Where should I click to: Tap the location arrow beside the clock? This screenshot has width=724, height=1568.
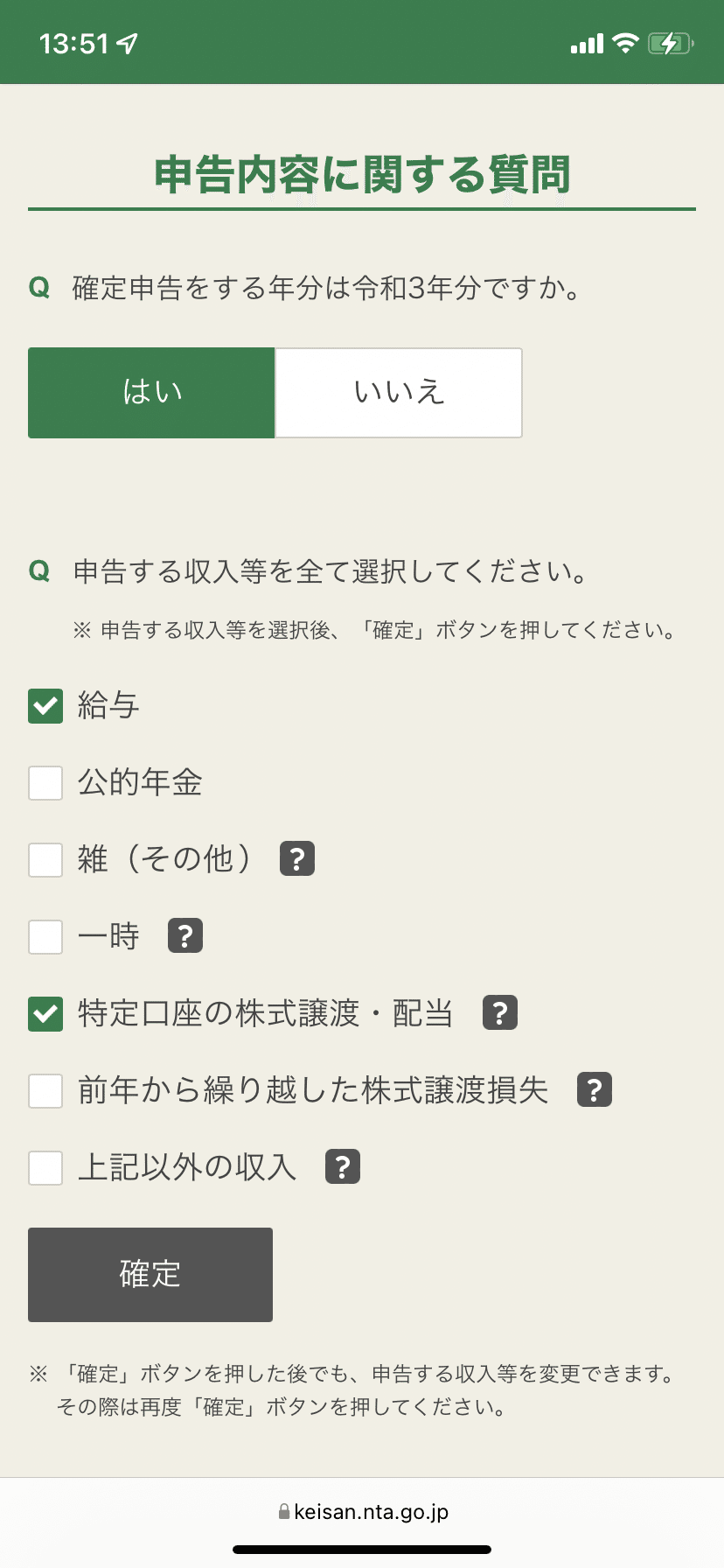(128, 43)
